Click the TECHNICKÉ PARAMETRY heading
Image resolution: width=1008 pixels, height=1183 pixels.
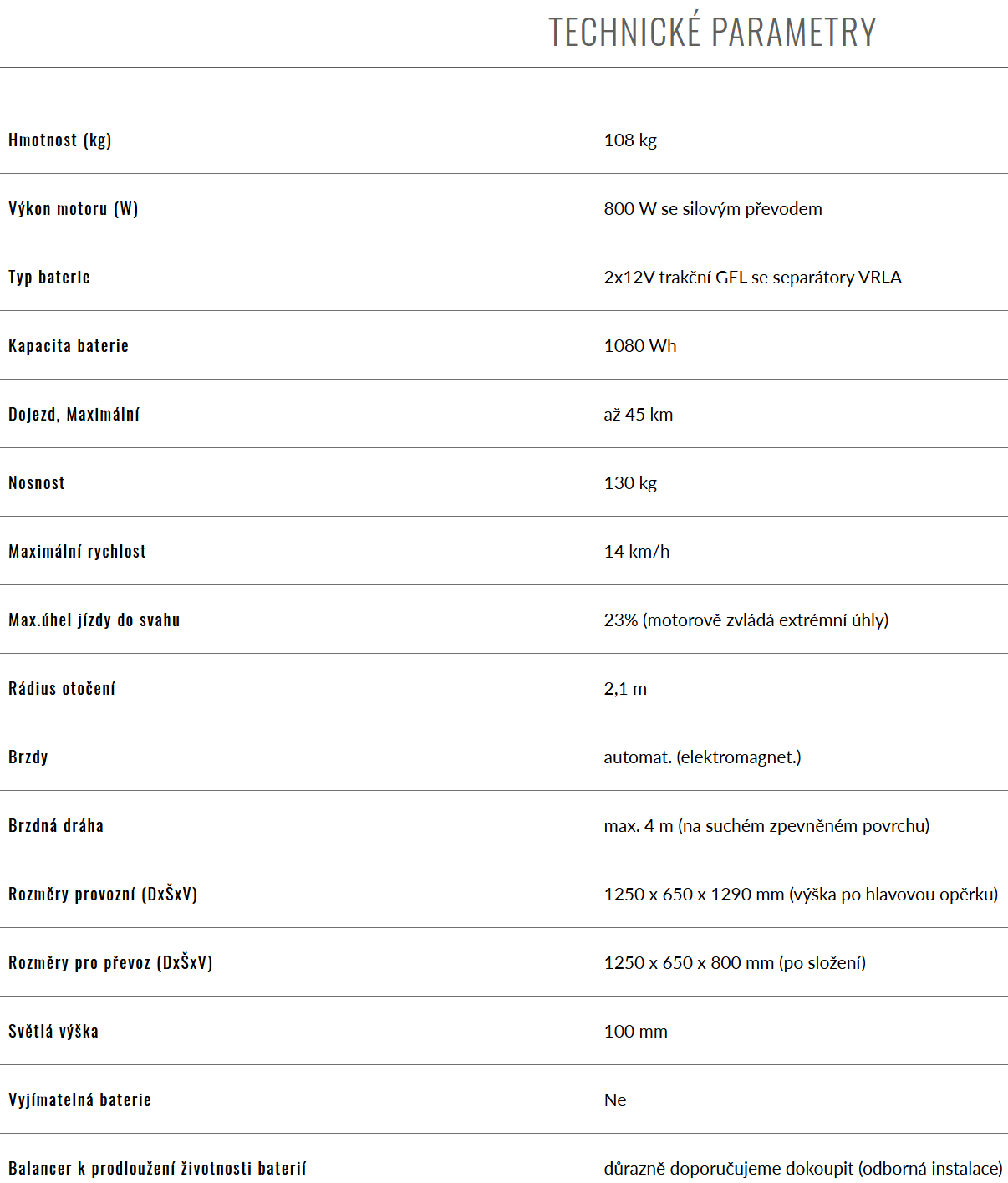pos(712,32)
